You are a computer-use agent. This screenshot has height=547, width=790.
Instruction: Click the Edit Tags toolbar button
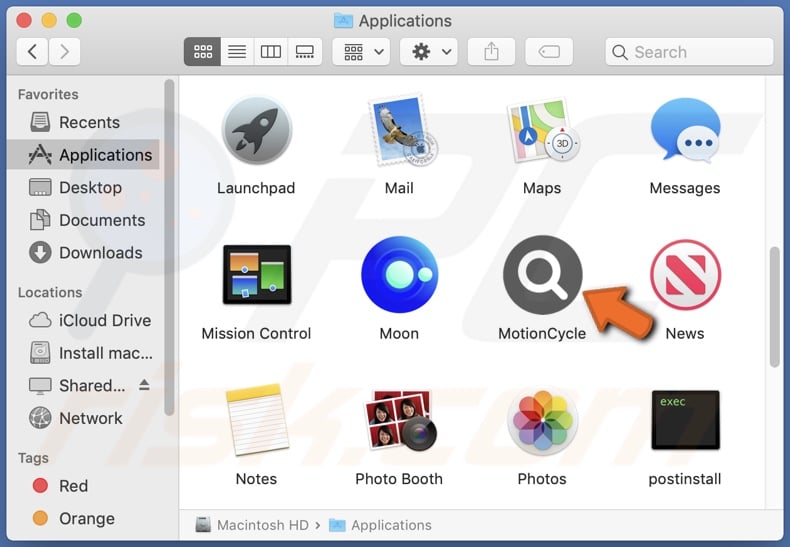tap(549, 51)
